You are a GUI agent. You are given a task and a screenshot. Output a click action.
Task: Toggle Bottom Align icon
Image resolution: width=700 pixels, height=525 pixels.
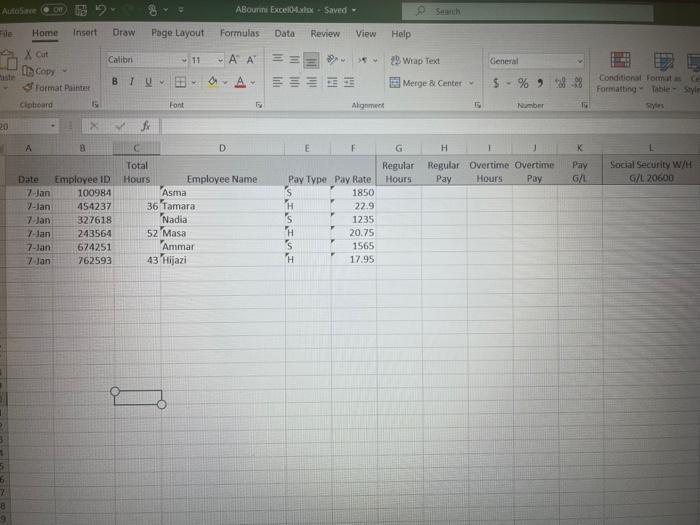pyautogui.click(x=311, y=60)
